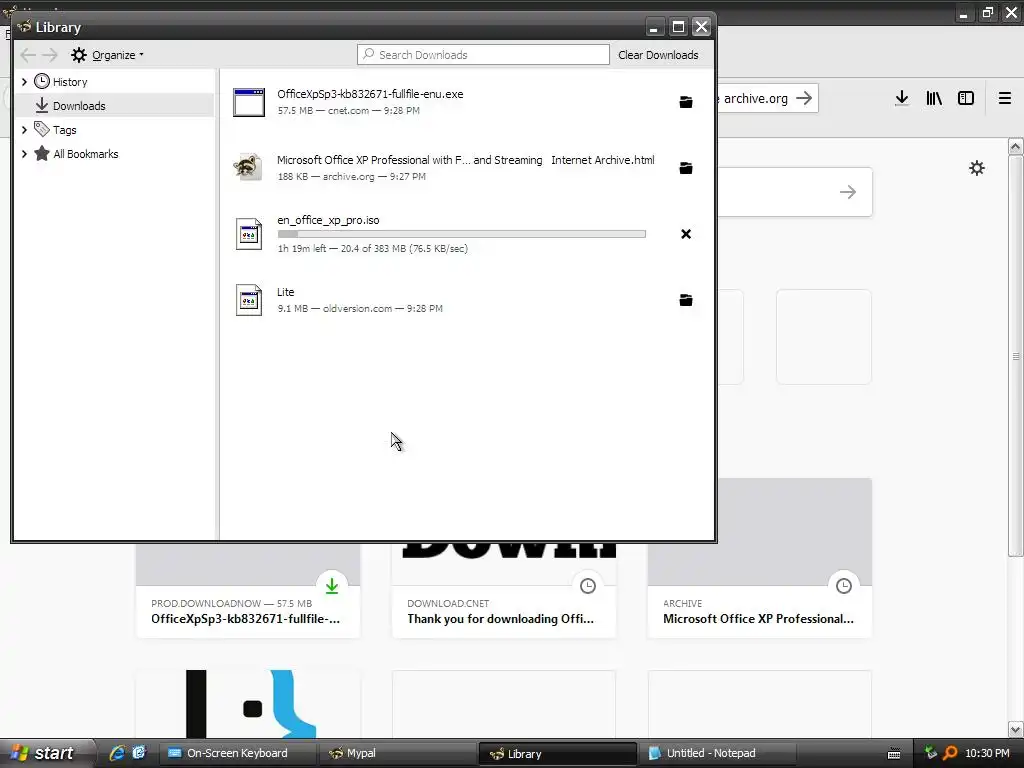Click the 10:30 PM system clock
The height and width of the screenshot is (768, 1024).
987,753
